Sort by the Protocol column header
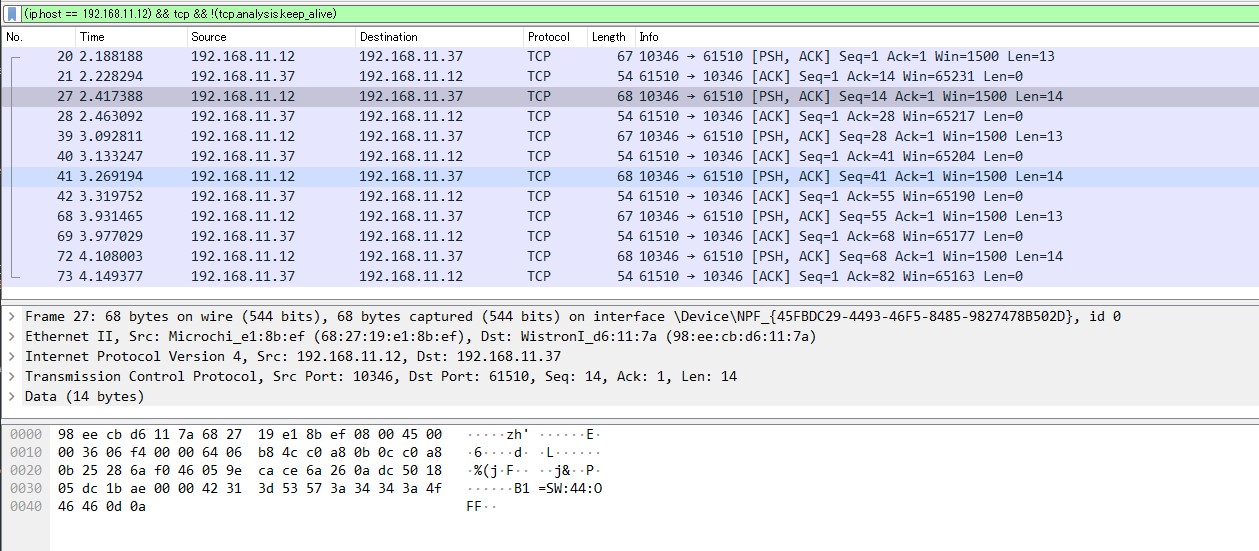The width and height of the screenshot is (1259, 551). (x=548, y=37)
